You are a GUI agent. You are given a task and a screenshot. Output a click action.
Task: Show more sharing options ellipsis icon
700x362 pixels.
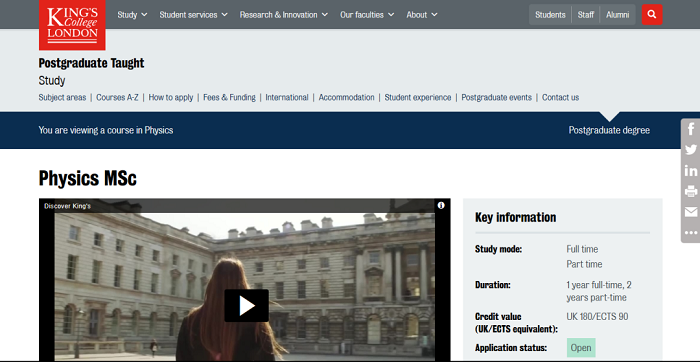[x=691, y=233]
